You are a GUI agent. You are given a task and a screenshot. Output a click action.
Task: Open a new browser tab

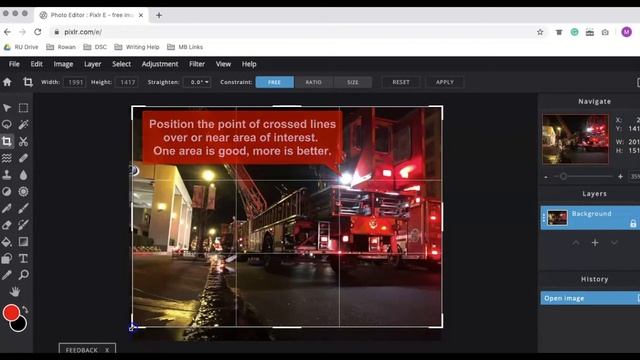click(x=159, y=16)
